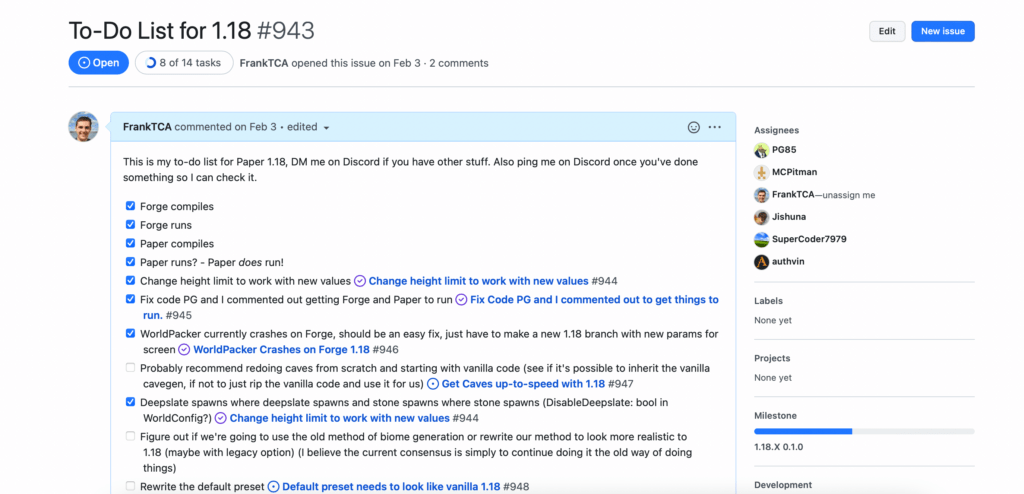Click the closed-issue icon before WorldPacker Crashes link

coord(184,350)
